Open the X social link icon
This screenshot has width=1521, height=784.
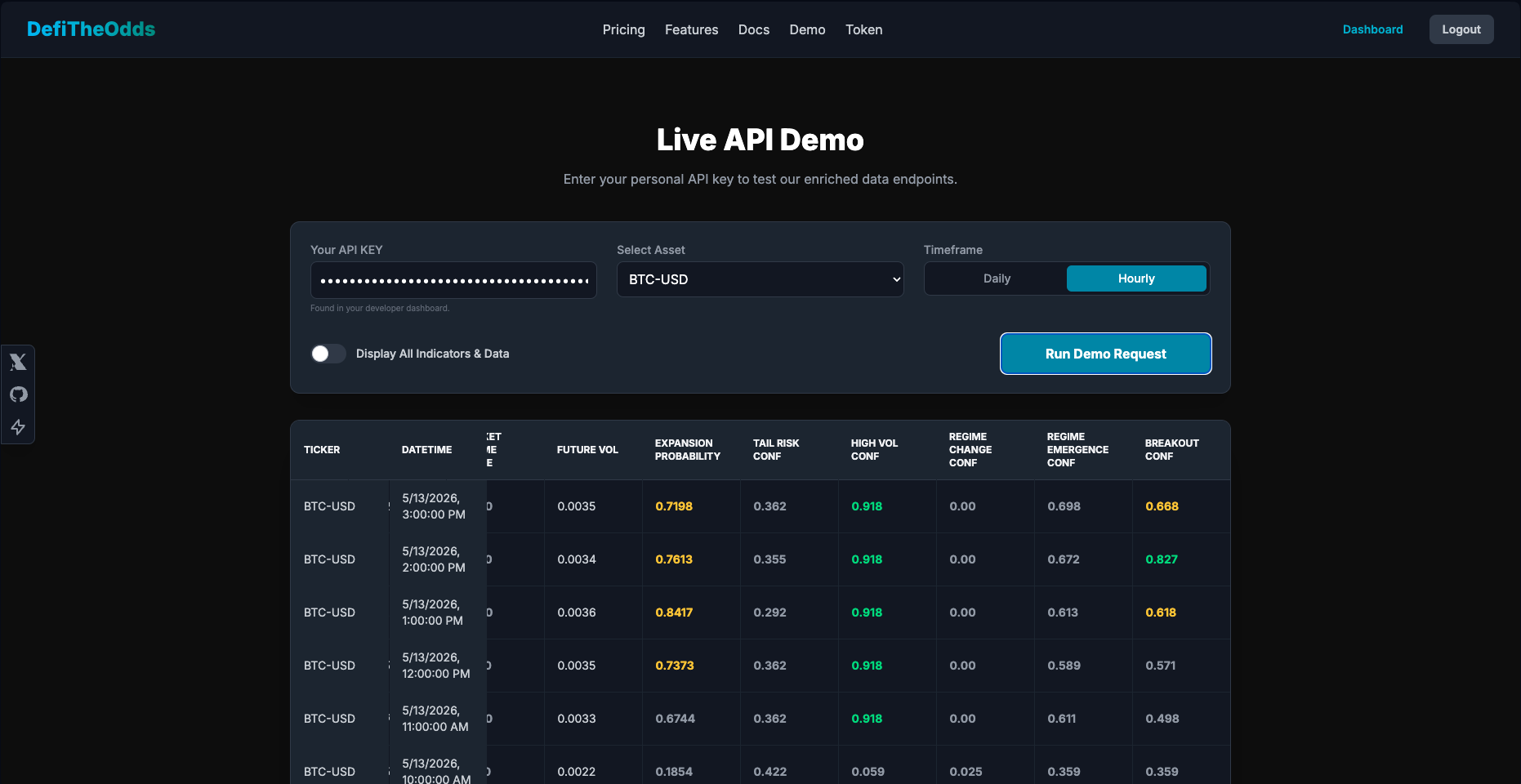18,362
